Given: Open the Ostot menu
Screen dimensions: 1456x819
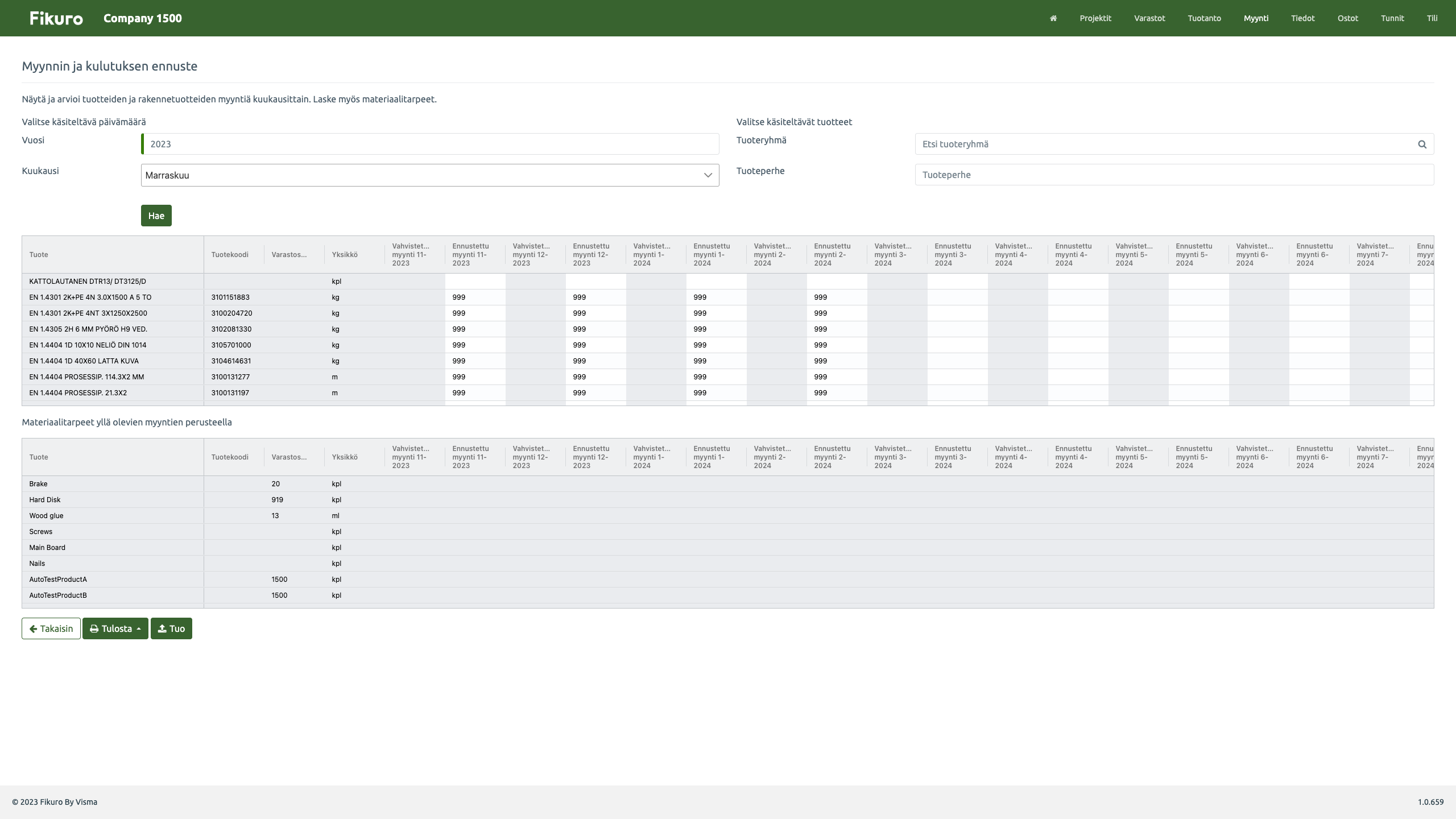Looking at the screenshot, I should pos(1347,18).
